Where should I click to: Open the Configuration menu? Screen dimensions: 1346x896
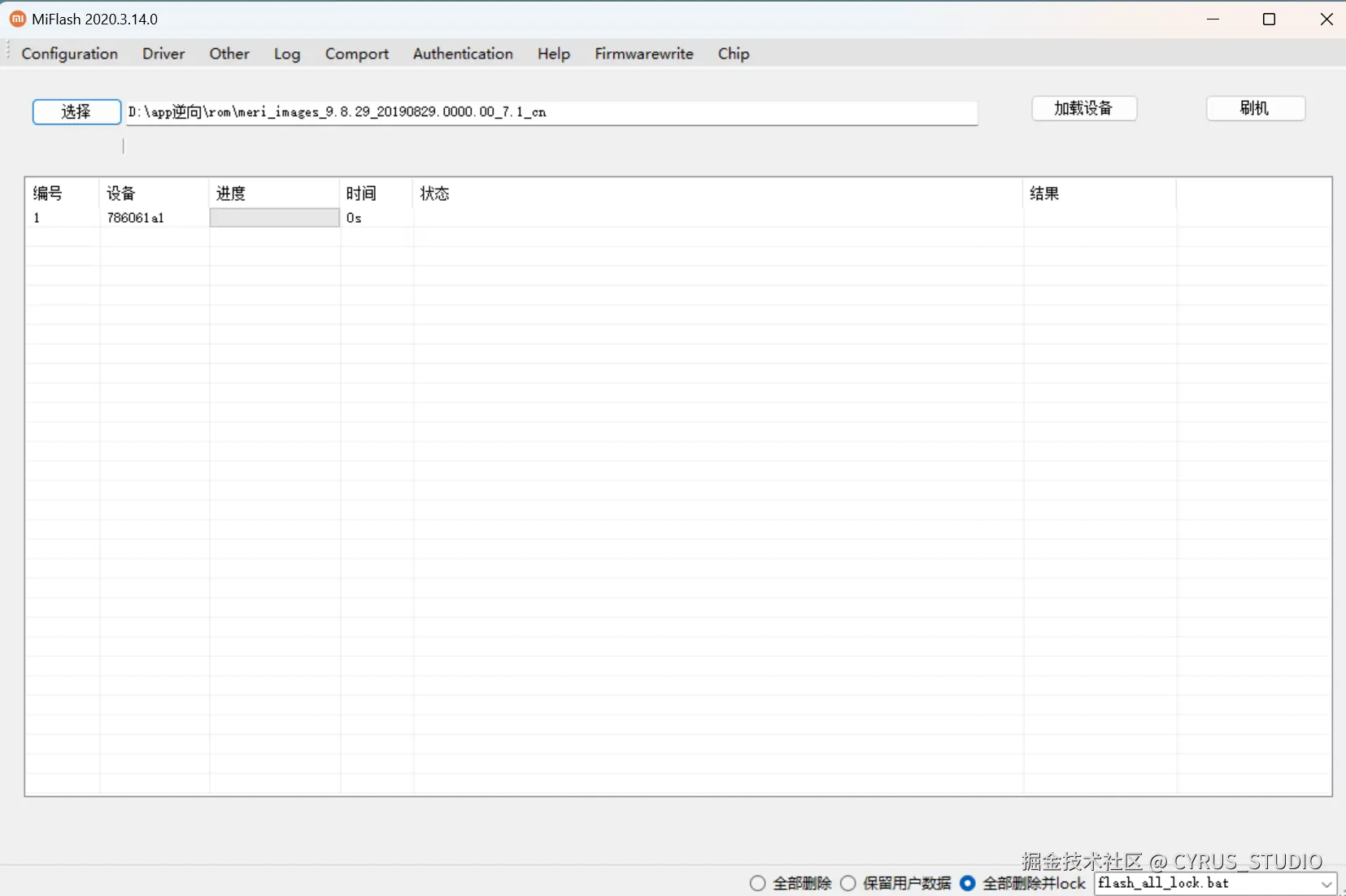tap(70, 54)
